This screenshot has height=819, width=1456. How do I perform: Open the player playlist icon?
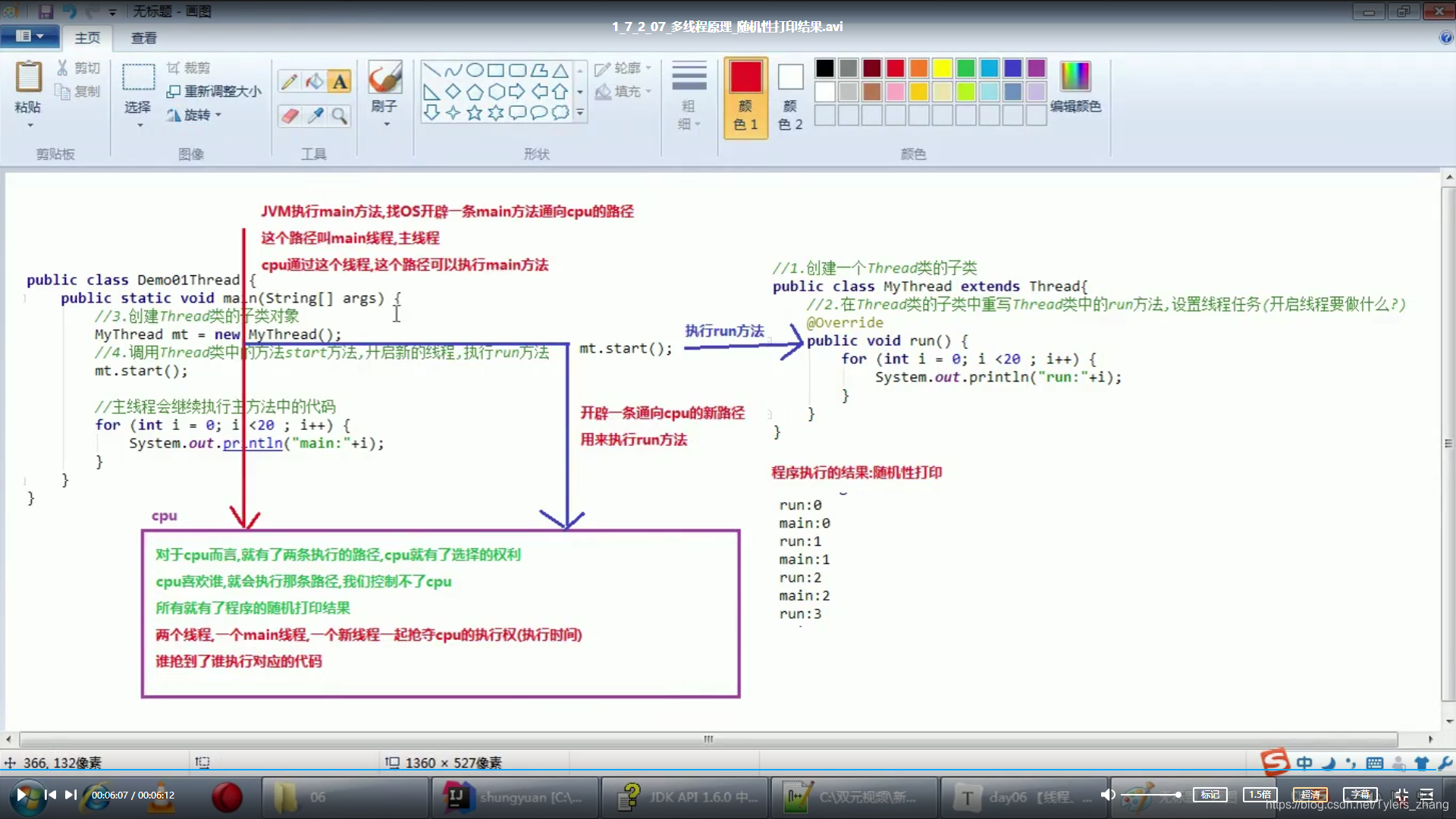click(1426, 795)
